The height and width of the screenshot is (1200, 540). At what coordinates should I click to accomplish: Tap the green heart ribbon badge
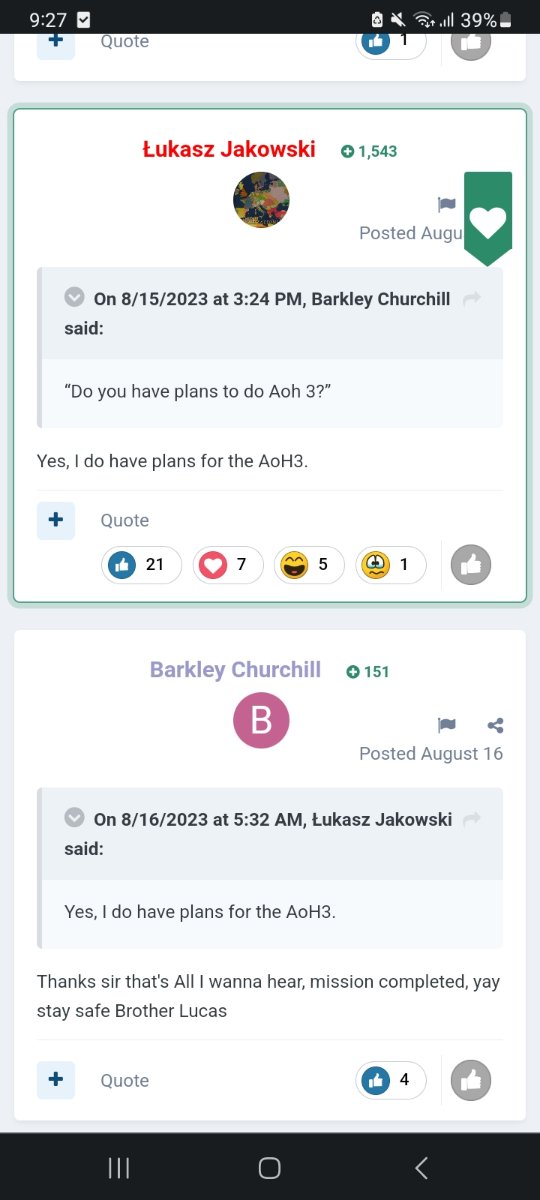point(488,219)
